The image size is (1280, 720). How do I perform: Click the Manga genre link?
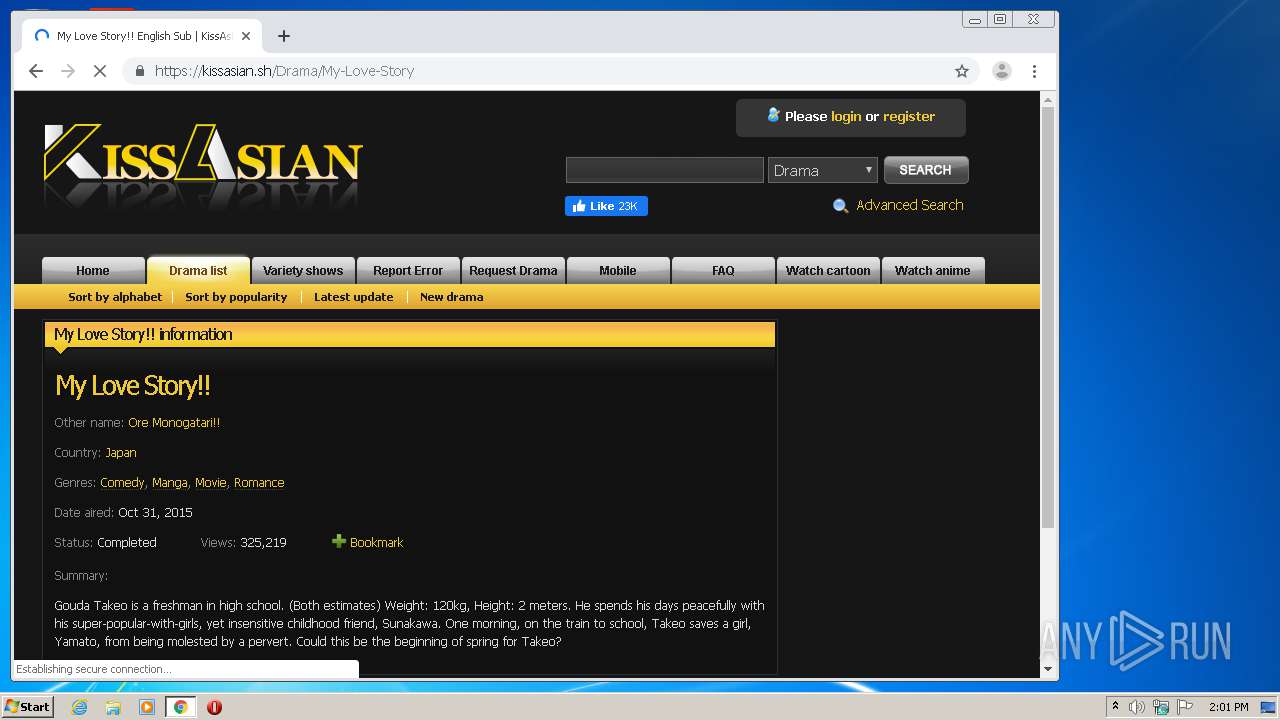170,482
